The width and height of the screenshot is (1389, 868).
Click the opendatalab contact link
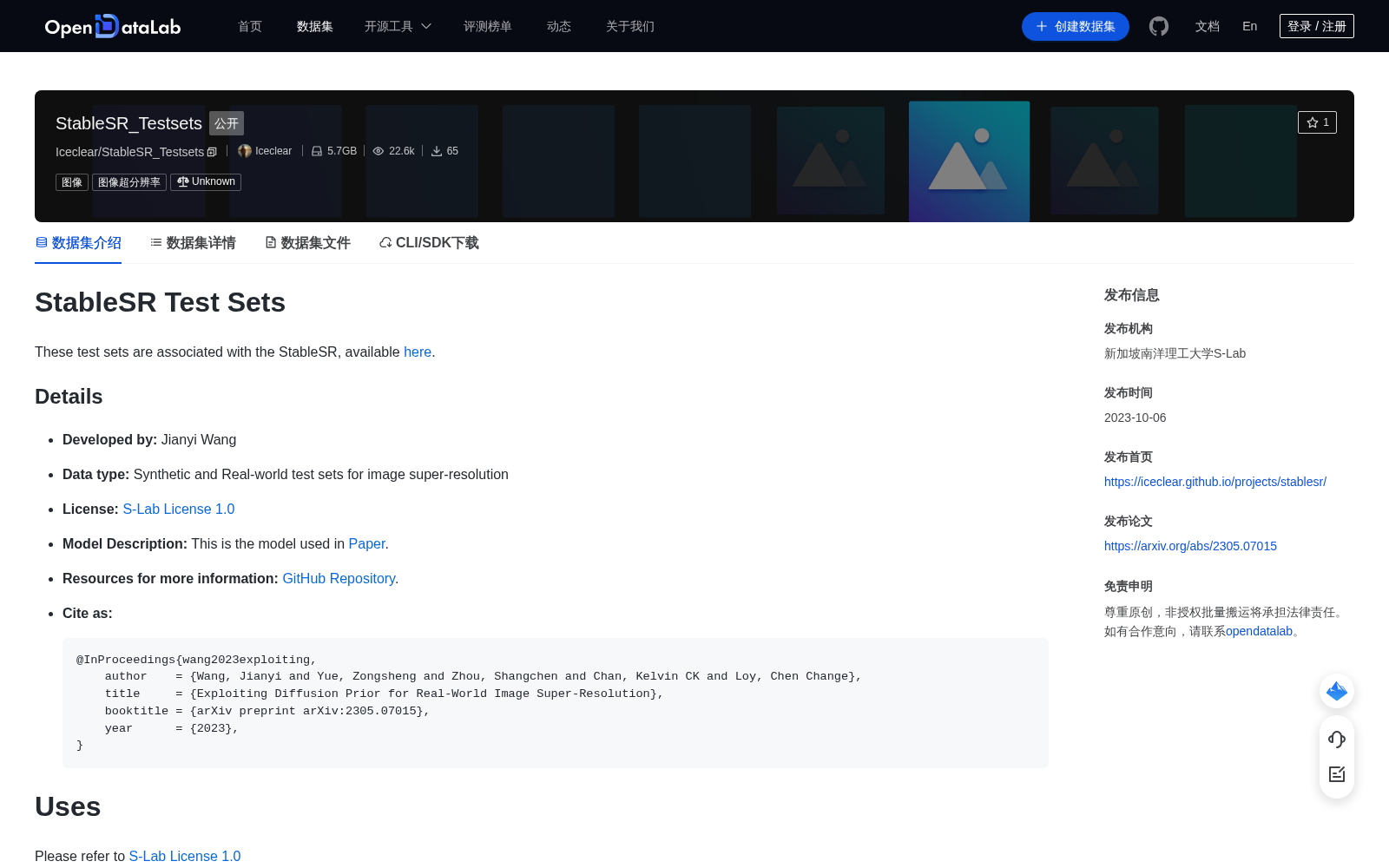click(x=1259, y=631)
